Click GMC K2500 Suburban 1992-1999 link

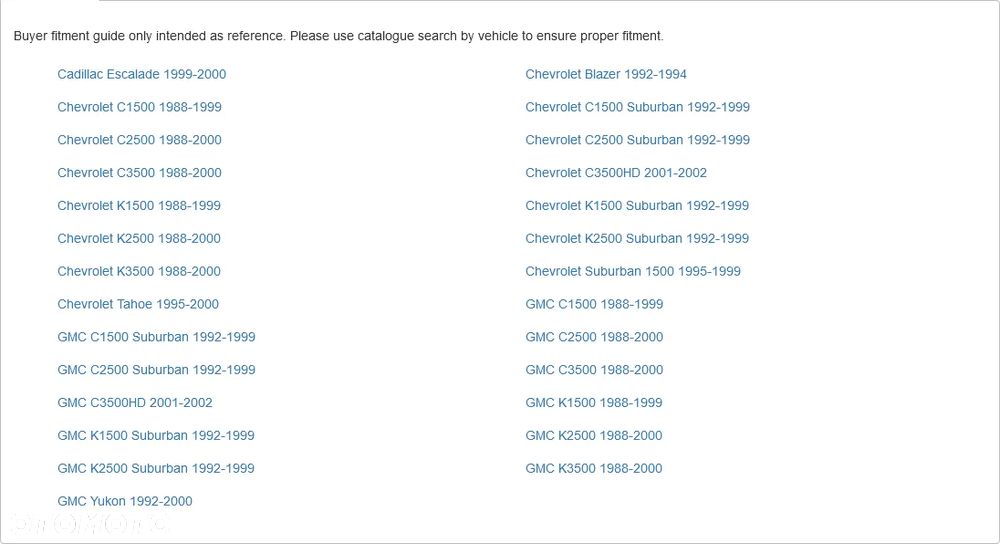point(156,468)
